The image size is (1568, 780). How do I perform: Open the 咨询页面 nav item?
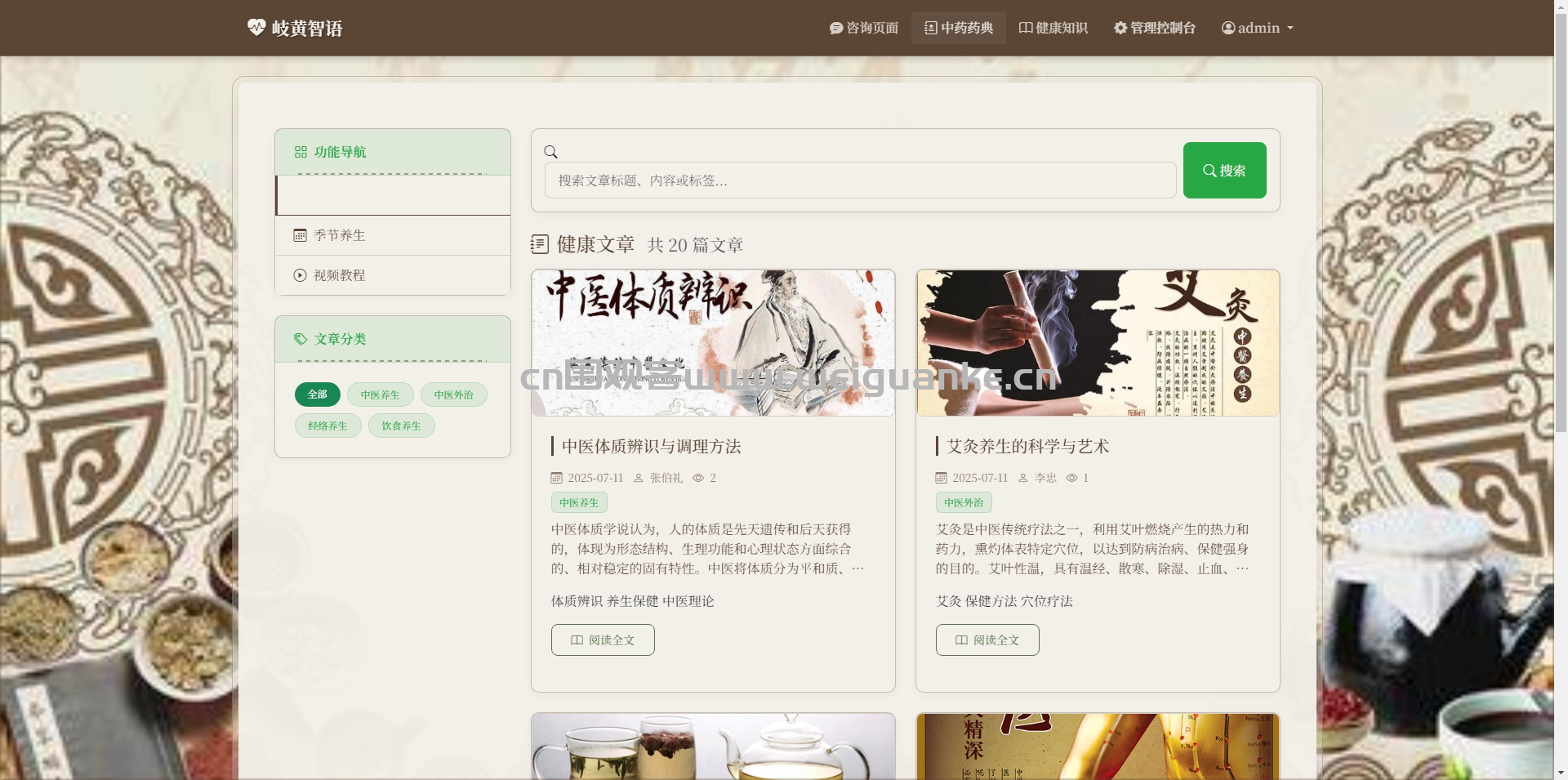(x=864, y=28)
